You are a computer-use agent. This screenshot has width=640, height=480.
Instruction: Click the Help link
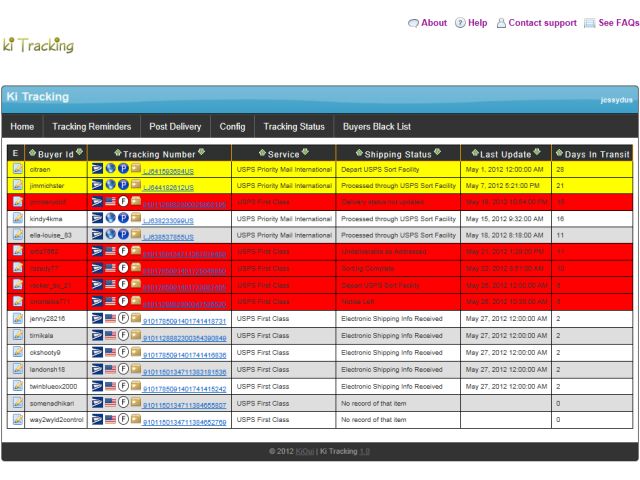[471, 23]
